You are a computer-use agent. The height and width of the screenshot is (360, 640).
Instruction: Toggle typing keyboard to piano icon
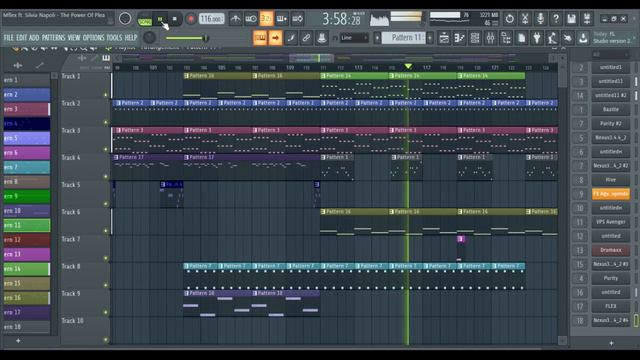click(x=260, y=38)
